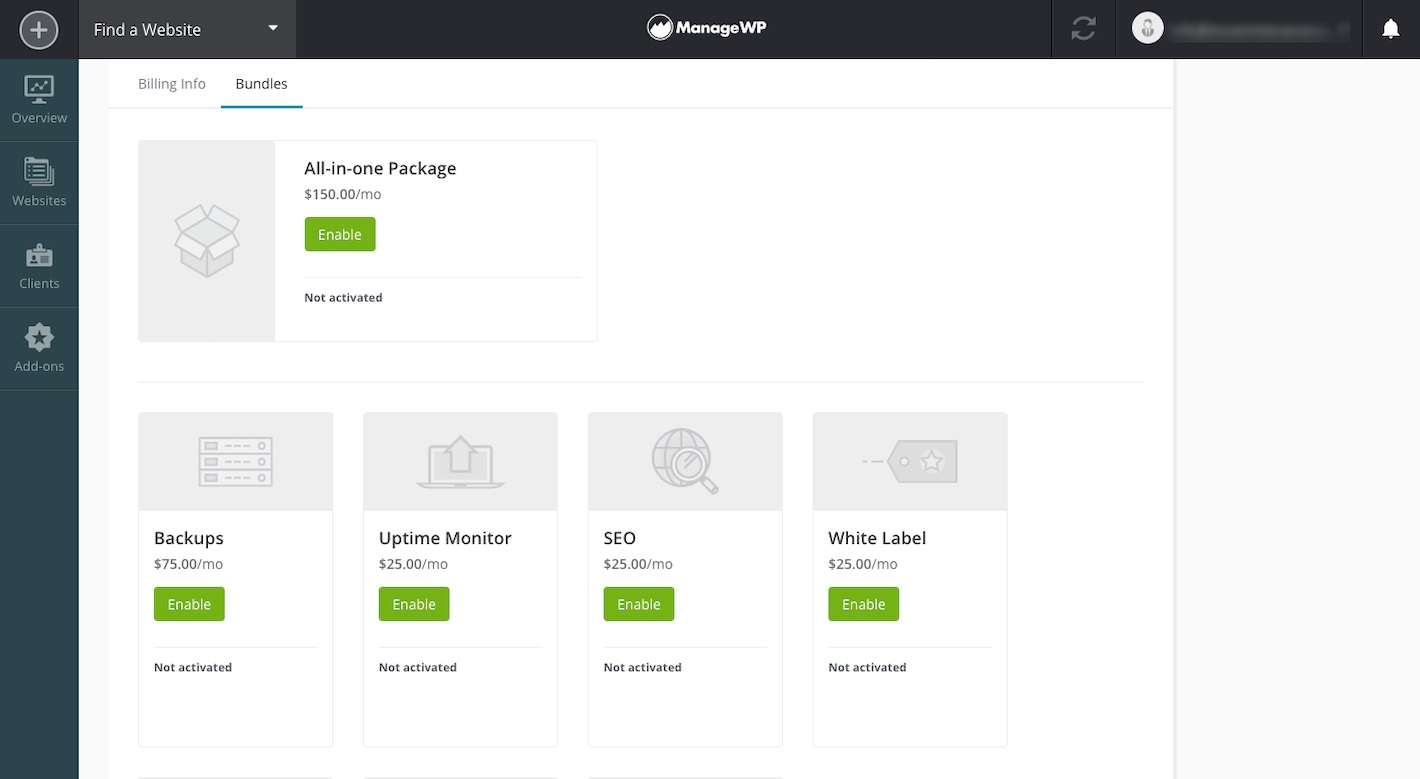Open the Clients sidebar section
This screenshot has height=779, width=1420.
point(39,266)
